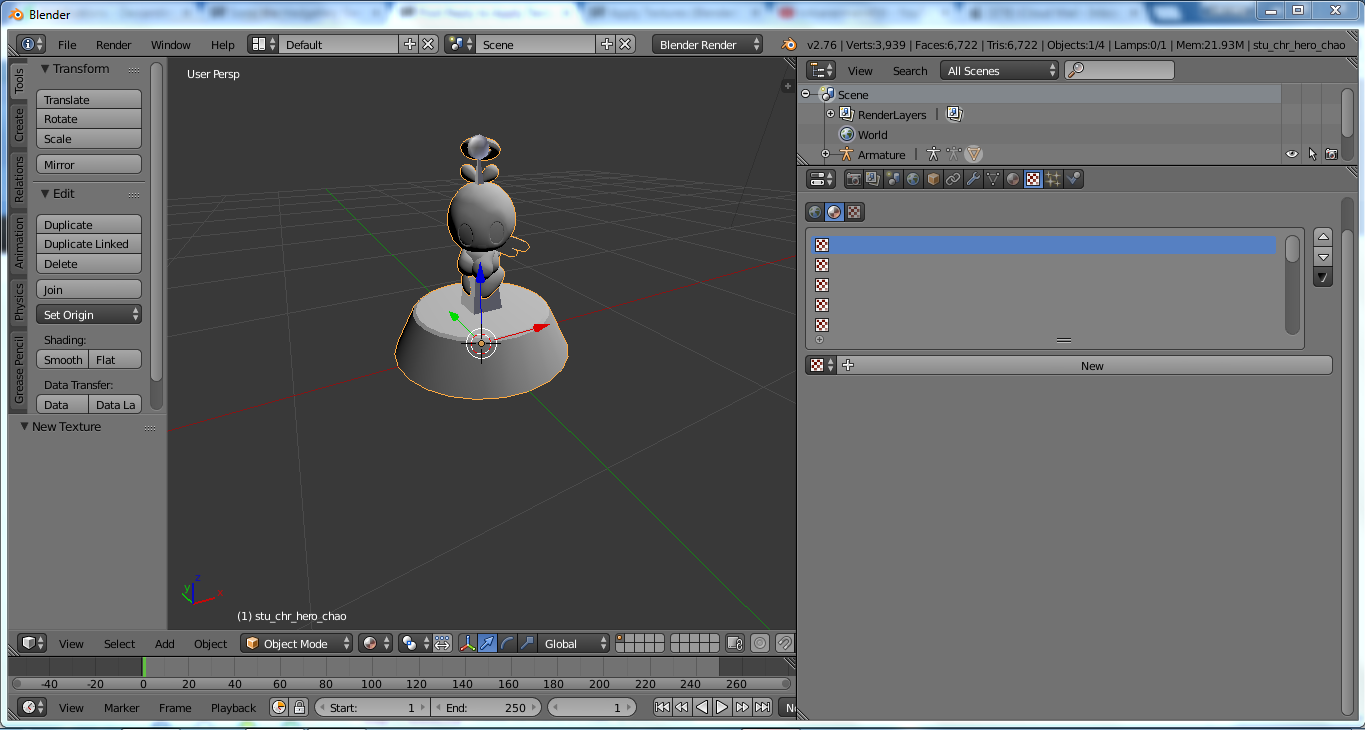The height and width of the screenshot is (730, 1365).
Task: Add a new scene with plus
Action: 606,44
